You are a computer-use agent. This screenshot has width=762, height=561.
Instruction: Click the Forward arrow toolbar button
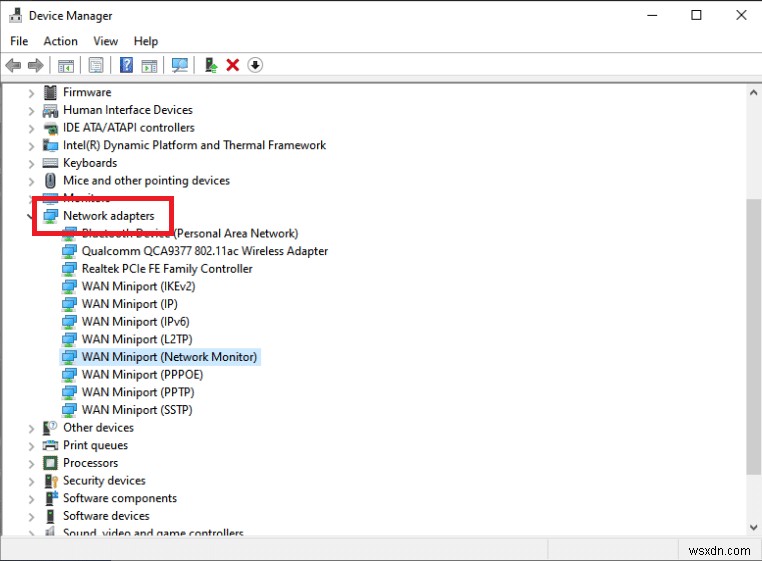coord(35,65)
